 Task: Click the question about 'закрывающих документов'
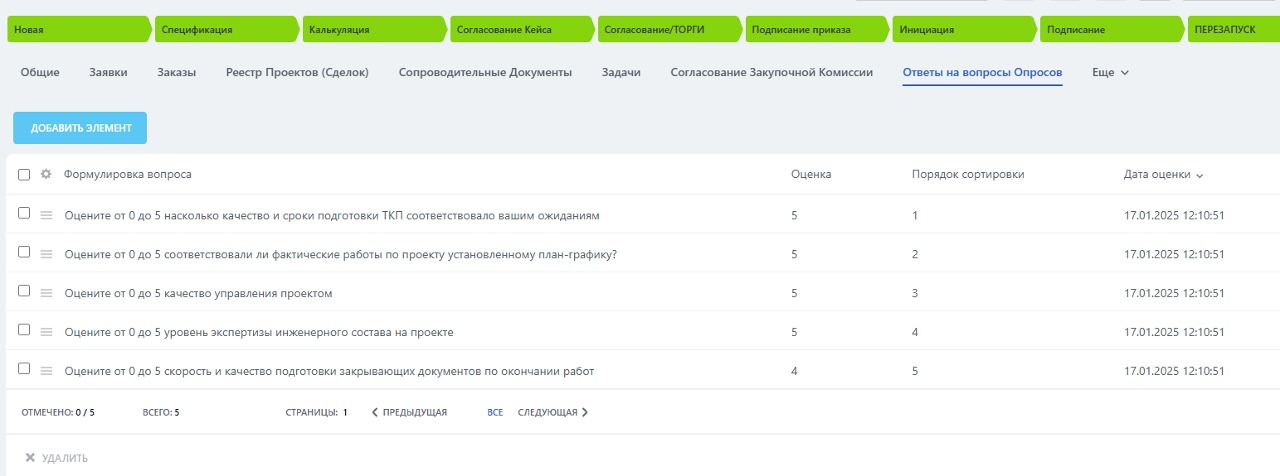coord(329,371)
